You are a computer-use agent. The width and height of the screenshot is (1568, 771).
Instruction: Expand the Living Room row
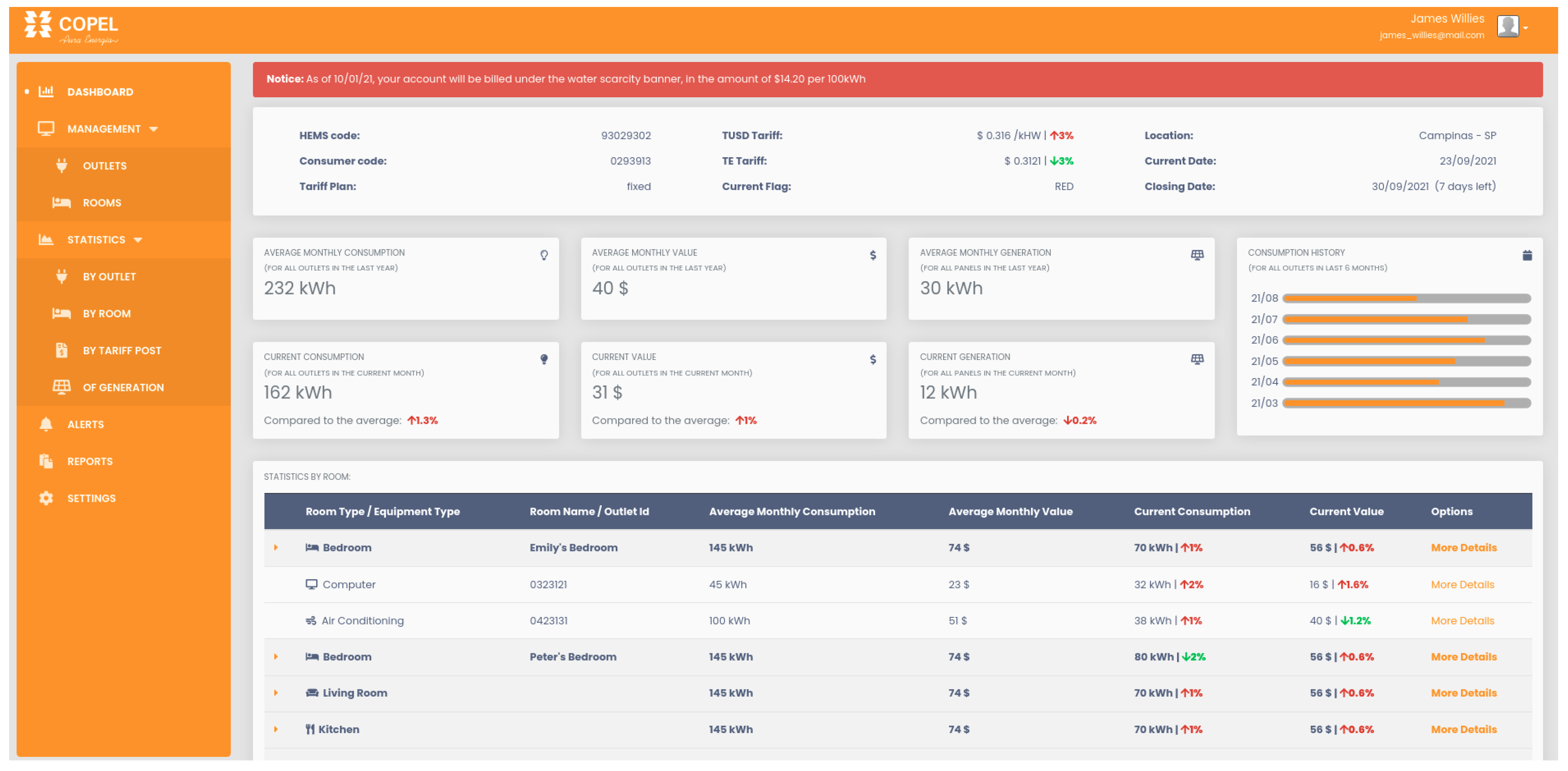point(276,693)
